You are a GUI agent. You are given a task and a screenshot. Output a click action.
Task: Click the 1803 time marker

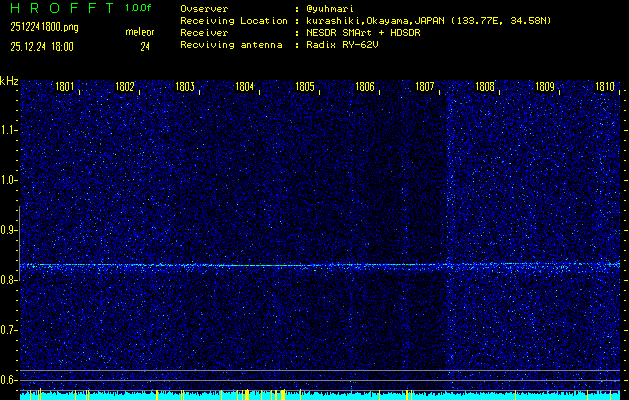click(x=185, y=87)
